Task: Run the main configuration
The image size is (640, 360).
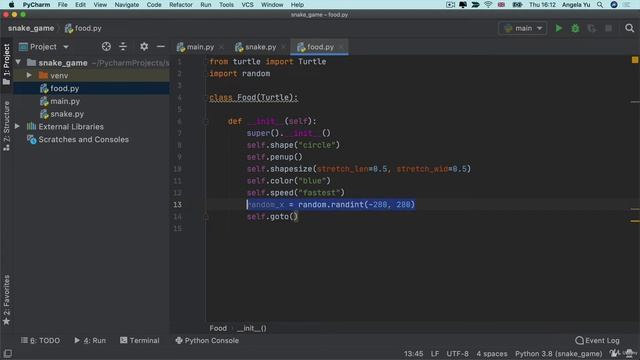Action: click(x=558, y=28)
